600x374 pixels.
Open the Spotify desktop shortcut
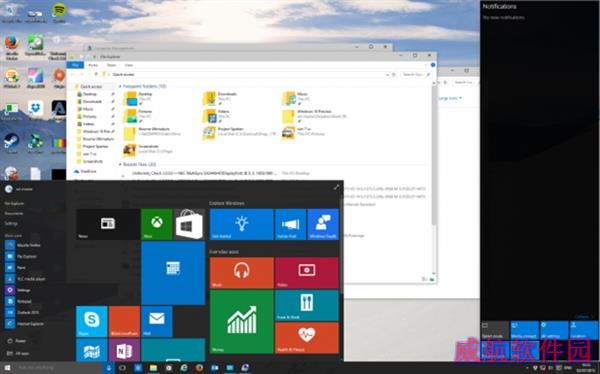(x=59, y=12)
